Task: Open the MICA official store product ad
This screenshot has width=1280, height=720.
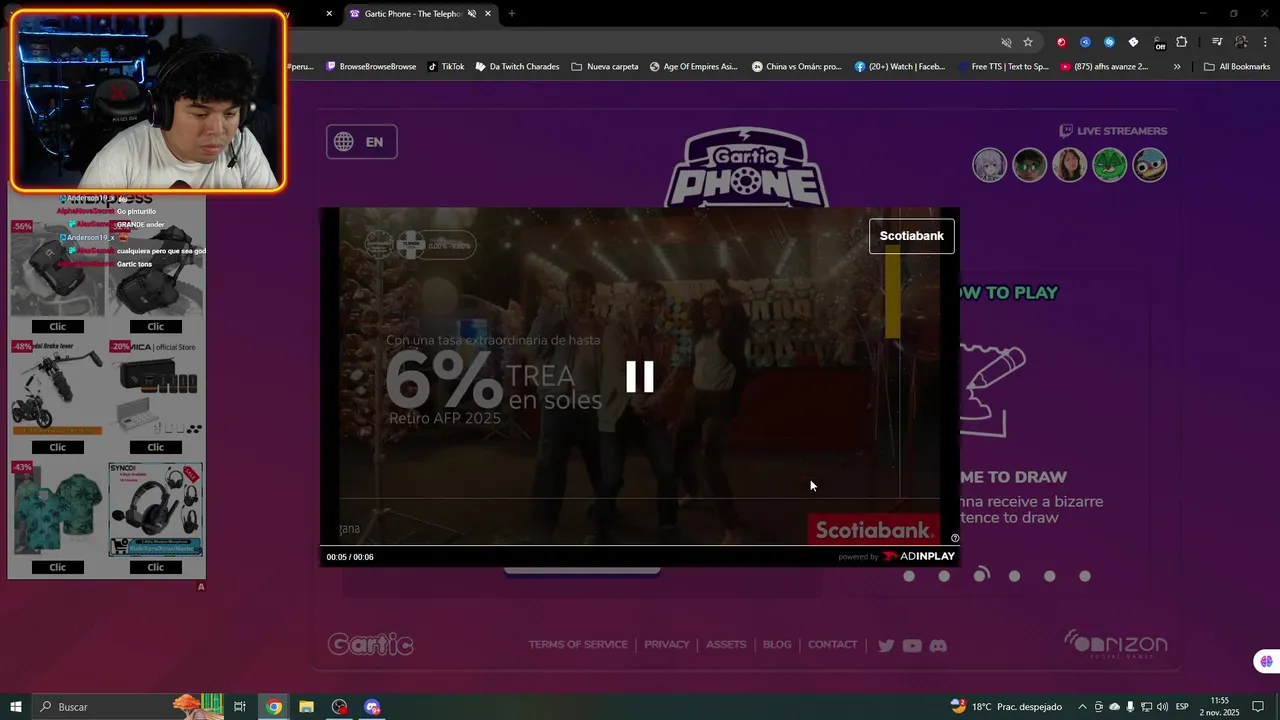Action: pos(156,388)
